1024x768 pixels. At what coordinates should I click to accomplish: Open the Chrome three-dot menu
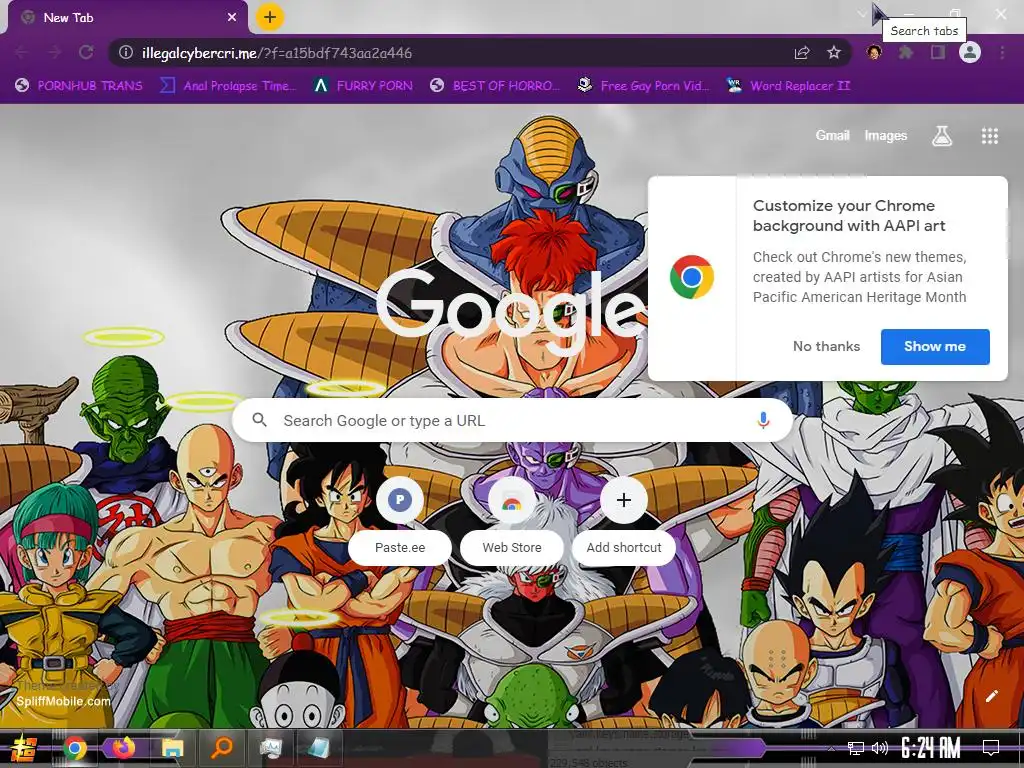click(x=1002, y=52)
